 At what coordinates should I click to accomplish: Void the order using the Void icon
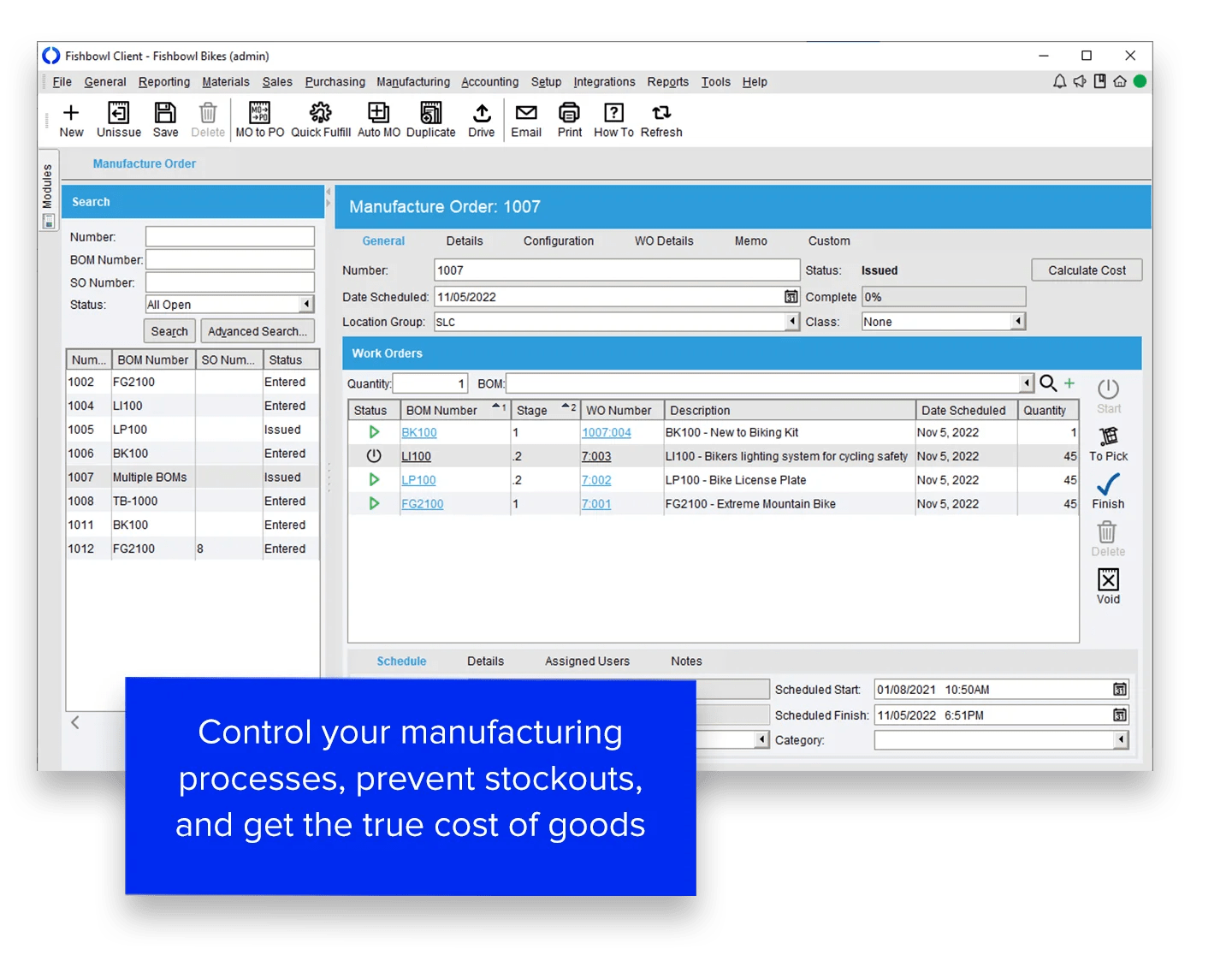1108,585
